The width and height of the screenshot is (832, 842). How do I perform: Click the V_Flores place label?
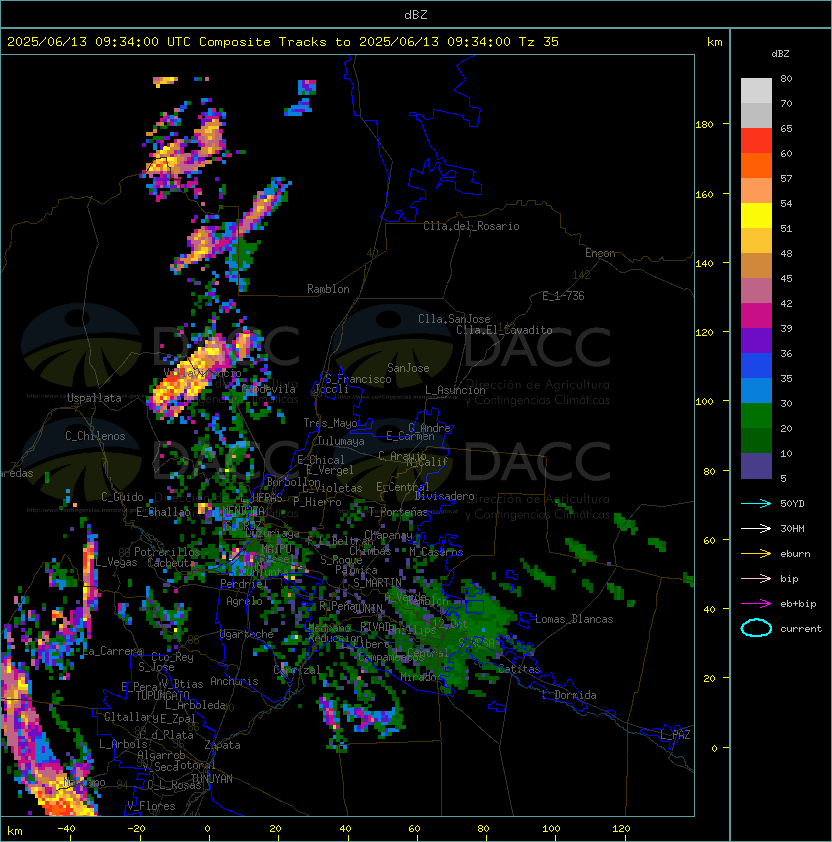tap(151, 806)
